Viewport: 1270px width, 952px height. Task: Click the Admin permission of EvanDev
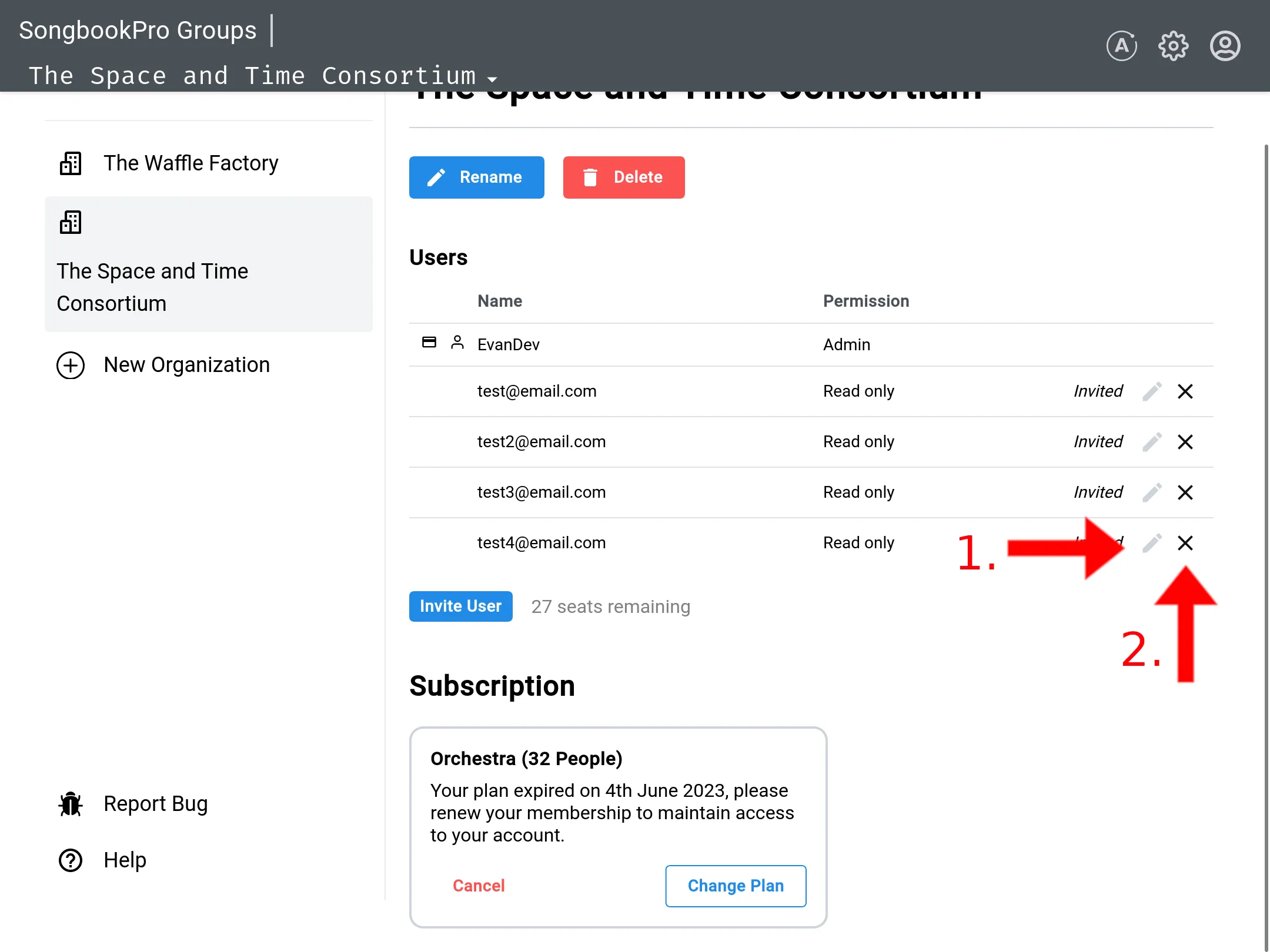click(847, 344)
